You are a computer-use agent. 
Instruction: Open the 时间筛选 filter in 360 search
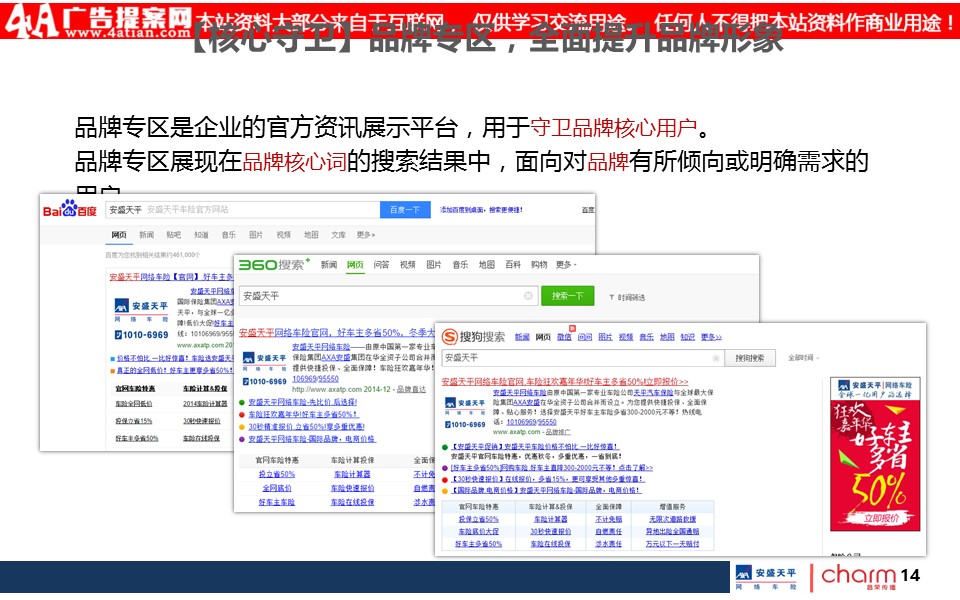coord(626,297)
